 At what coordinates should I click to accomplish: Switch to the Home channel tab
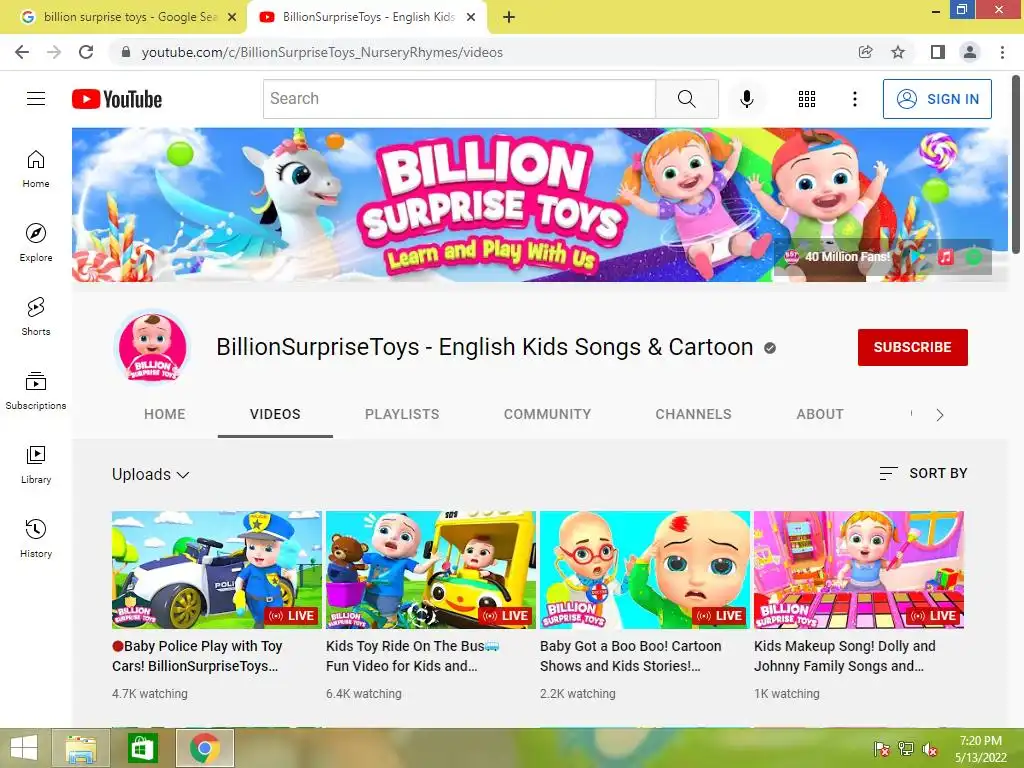(165, 415)
